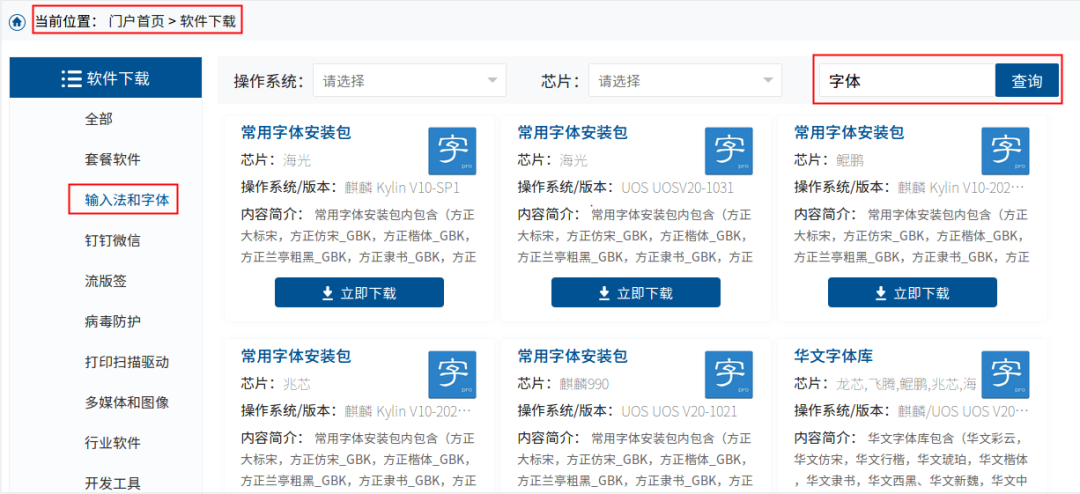Click the list icon in the 软件下载 sidebar header
The height and width of the screenshot is (494, 1080).
(x=72, y=79)
